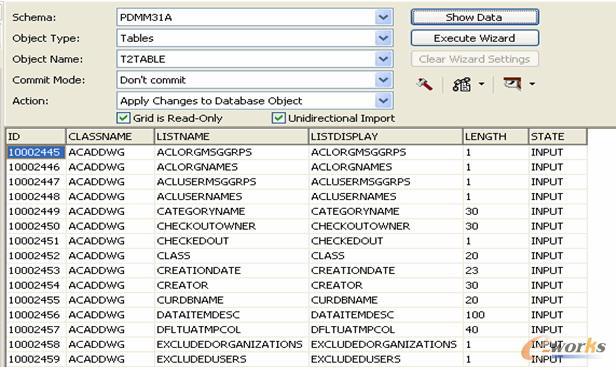The image size is (616, 370).
Task: Open the Schema dropdown arrow
Action: [x=383, y=17]
